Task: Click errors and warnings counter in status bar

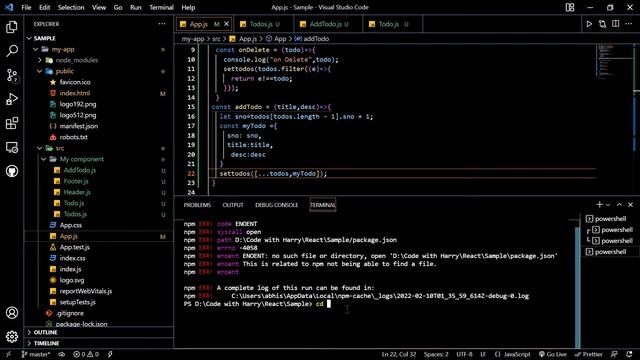Action: (x=86, y=354)
